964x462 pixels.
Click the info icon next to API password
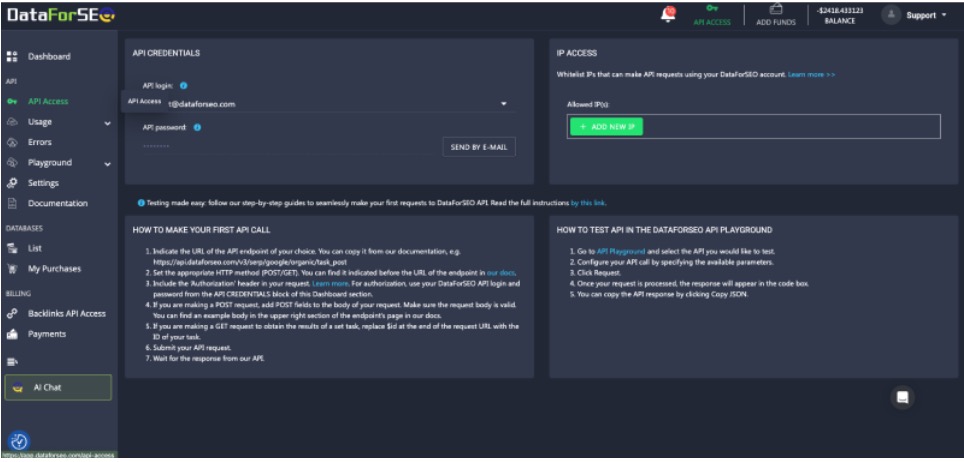pyautogui.click(x=197, y=128)
